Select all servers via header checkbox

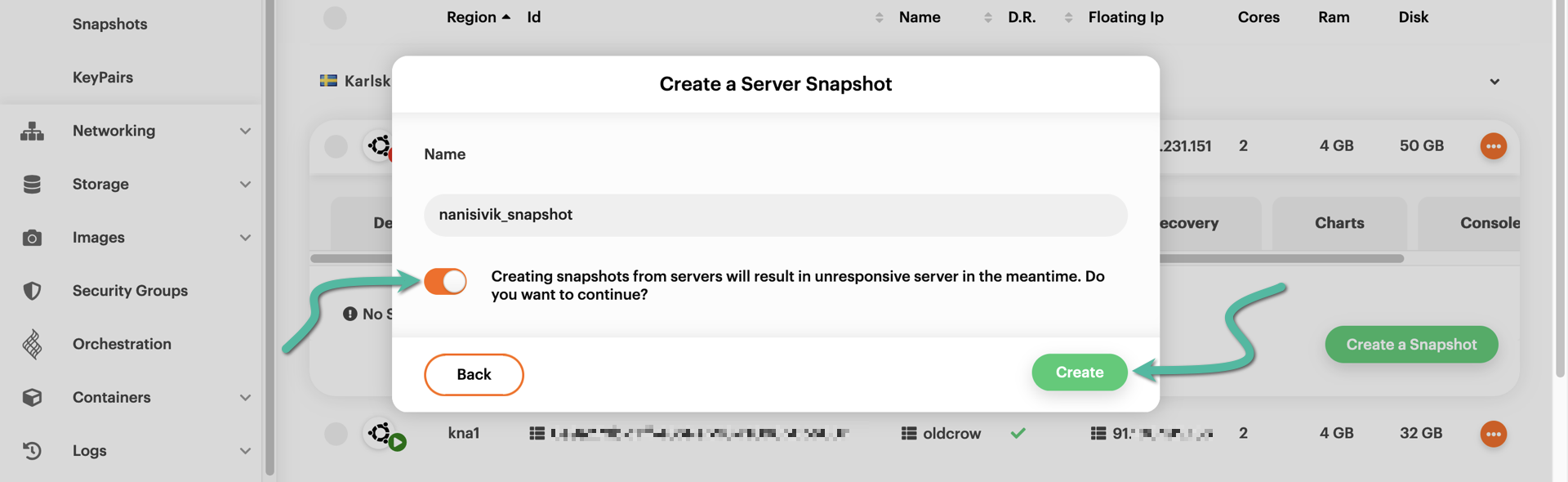click(x=335, y=18)
